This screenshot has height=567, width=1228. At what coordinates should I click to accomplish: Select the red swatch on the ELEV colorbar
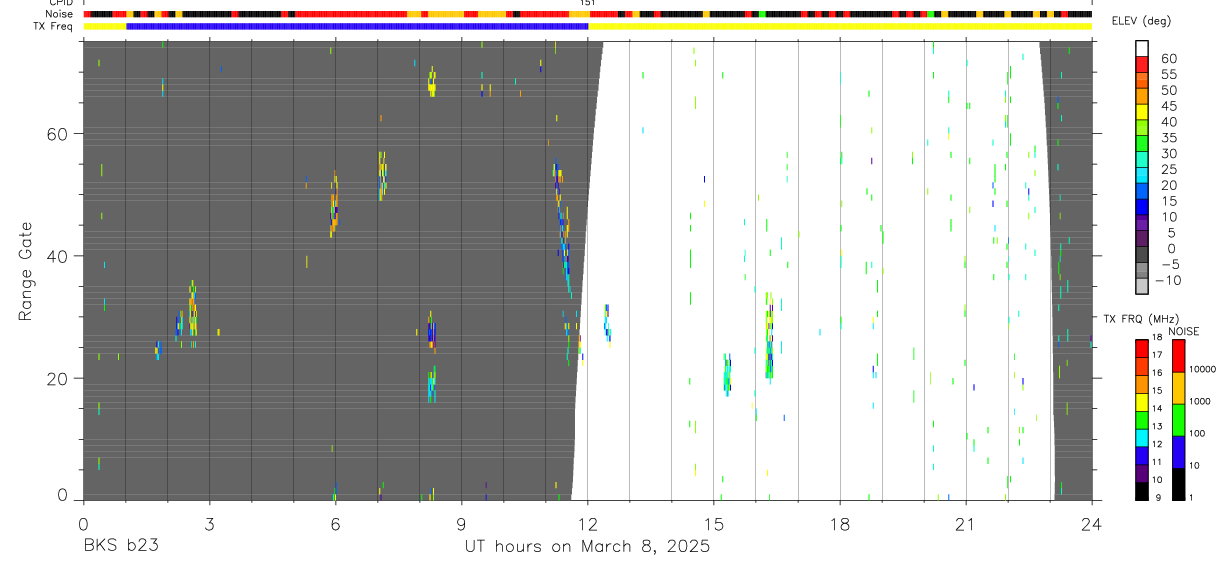tap(1142, 64)
